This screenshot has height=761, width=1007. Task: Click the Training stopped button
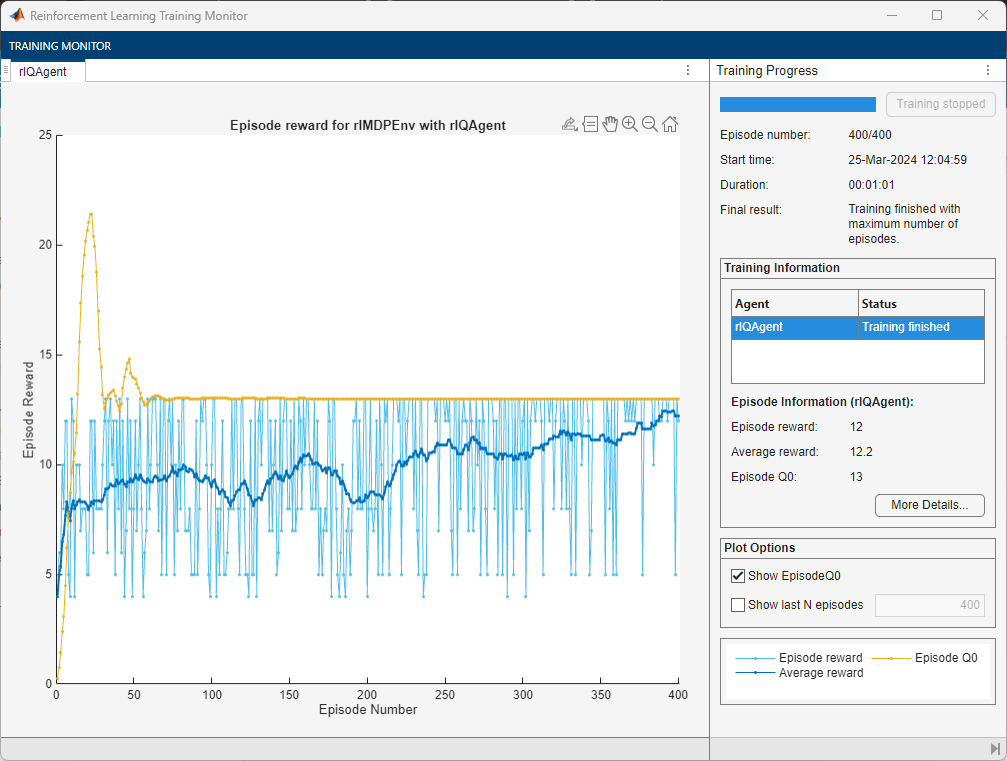point(940,104)
